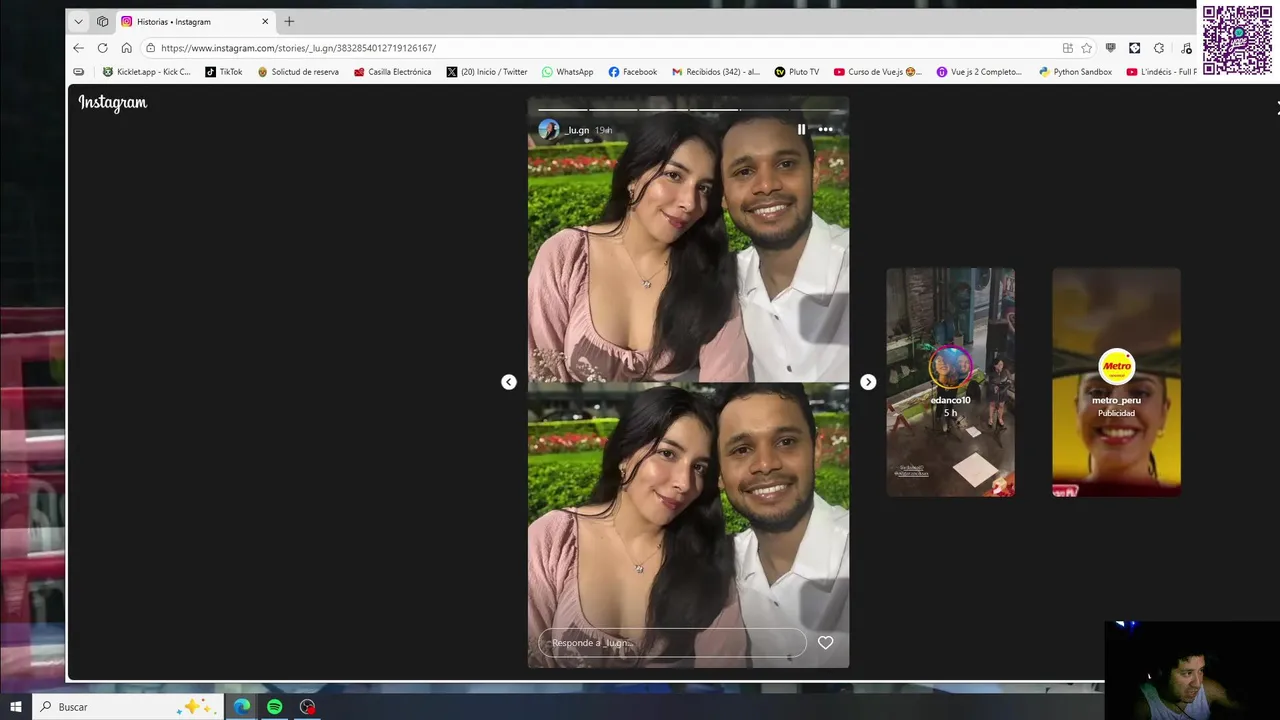
Task: Open the Vue js 2 Completo bookmark
Action: 980,72
